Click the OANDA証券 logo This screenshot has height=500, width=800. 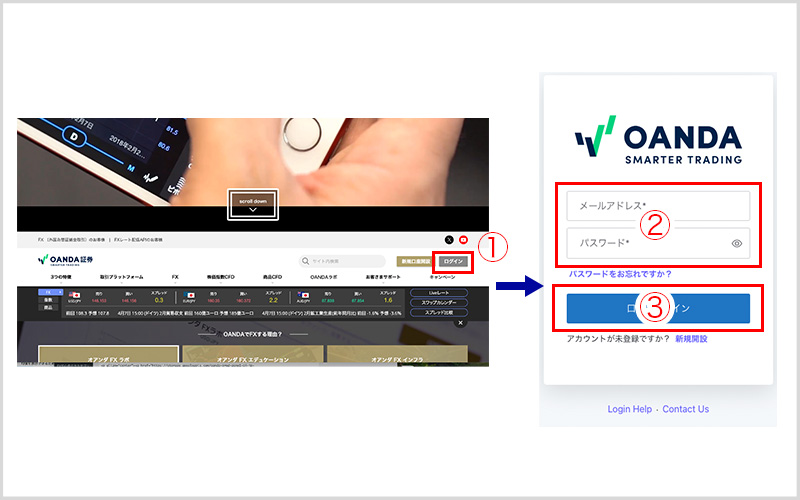pos(65,261)
